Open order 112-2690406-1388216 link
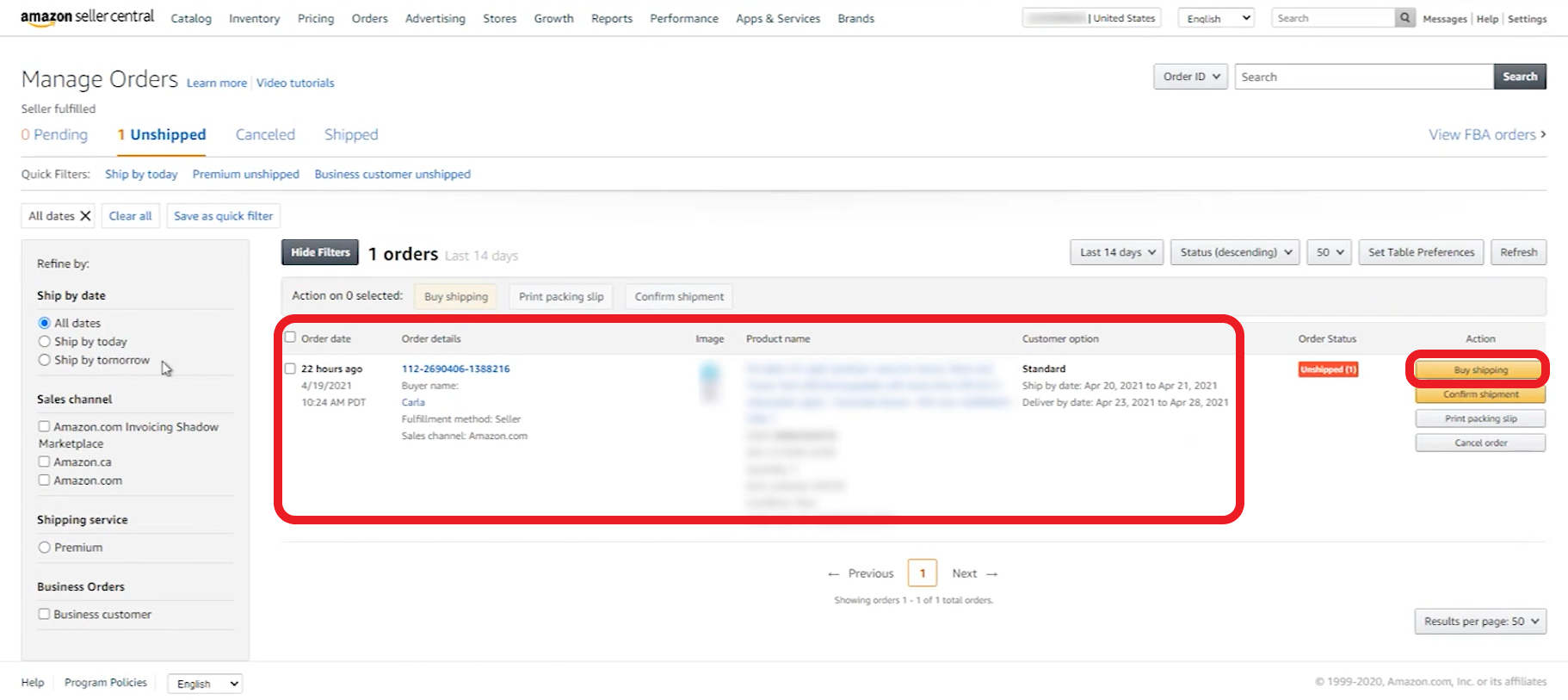 point(455,369)
